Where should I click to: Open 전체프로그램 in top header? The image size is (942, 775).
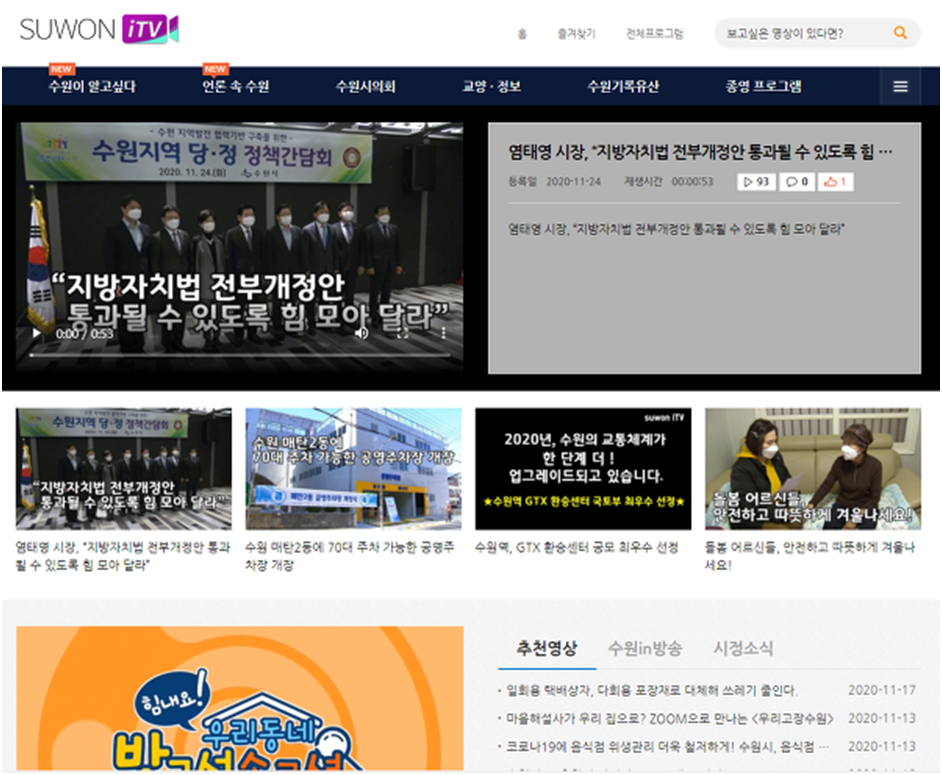(654, 34)
